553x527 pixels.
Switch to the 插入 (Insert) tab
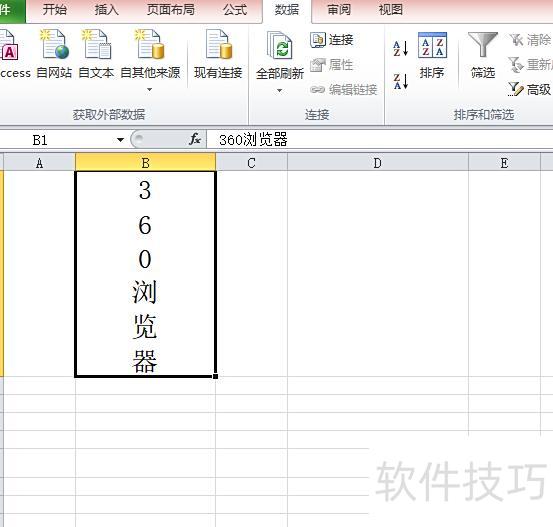(x=107, y=10)
